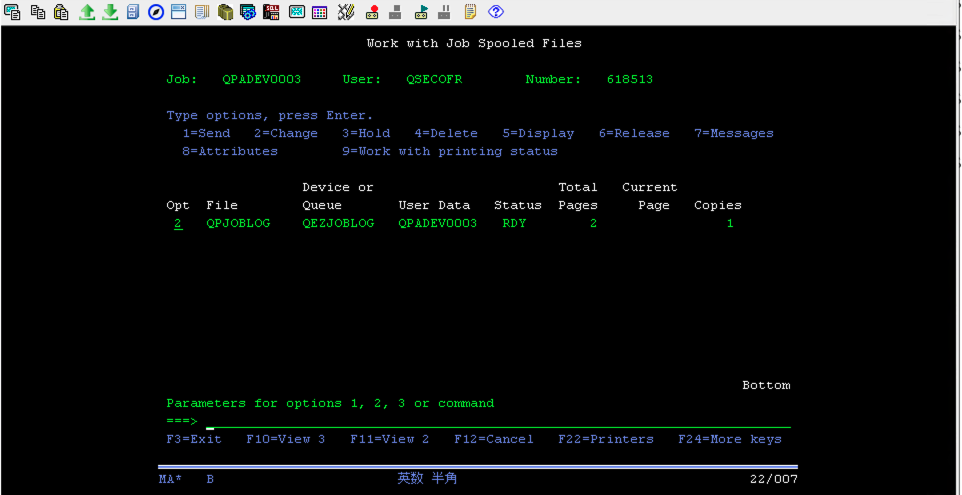Click the 英数 半角 input mode indicator
Viewport: 962px width, 495px height.
pos(427,478)
